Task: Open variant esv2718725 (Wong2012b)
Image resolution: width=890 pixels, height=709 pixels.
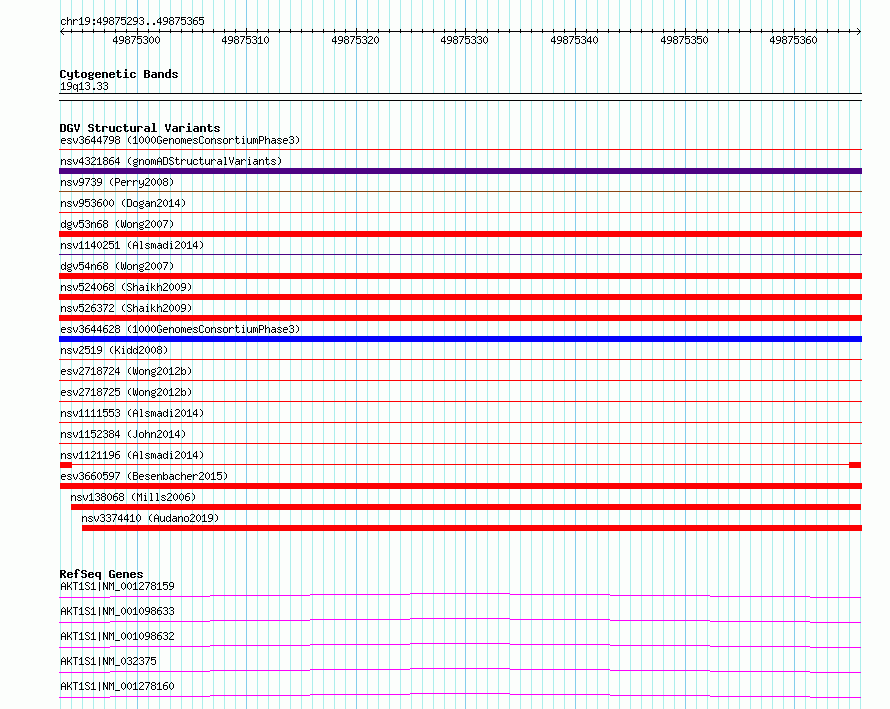Action: (x=126, y=392)
